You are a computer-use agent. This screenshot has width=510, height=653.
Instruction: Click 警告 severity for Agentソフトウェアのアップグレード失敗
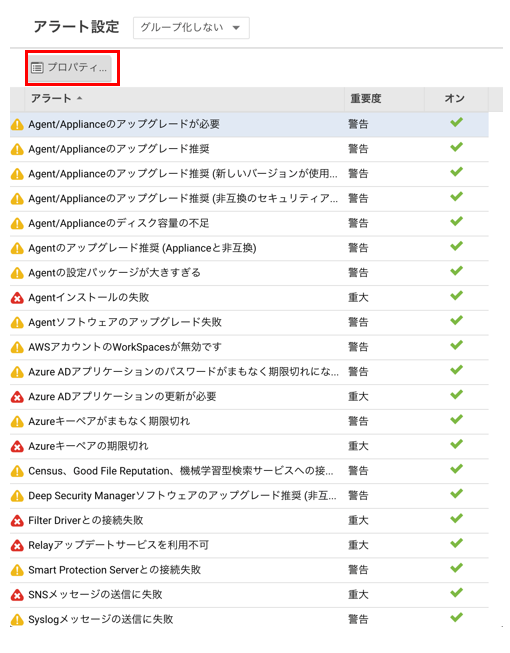coord(358,323)
